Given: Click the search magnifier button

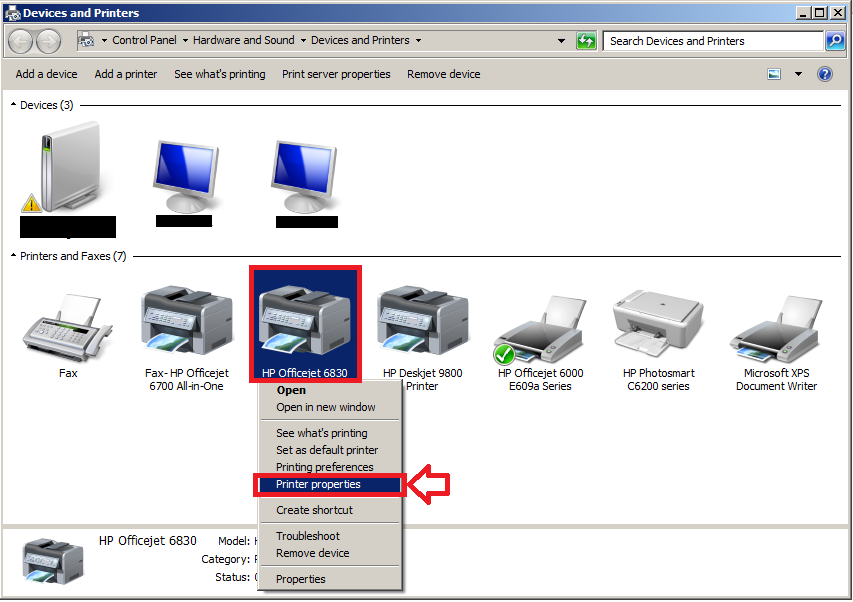Looking at the screenshot, I should tap(835, 41).
